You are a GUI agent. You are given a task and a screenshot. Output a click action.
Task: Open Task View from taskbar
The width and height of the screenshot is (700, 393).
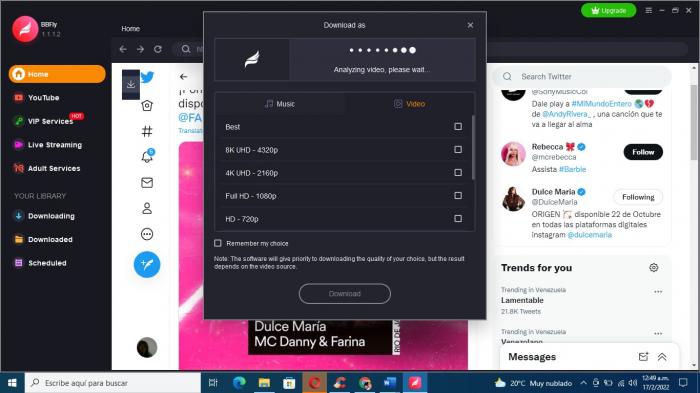(x=213, y=383)
